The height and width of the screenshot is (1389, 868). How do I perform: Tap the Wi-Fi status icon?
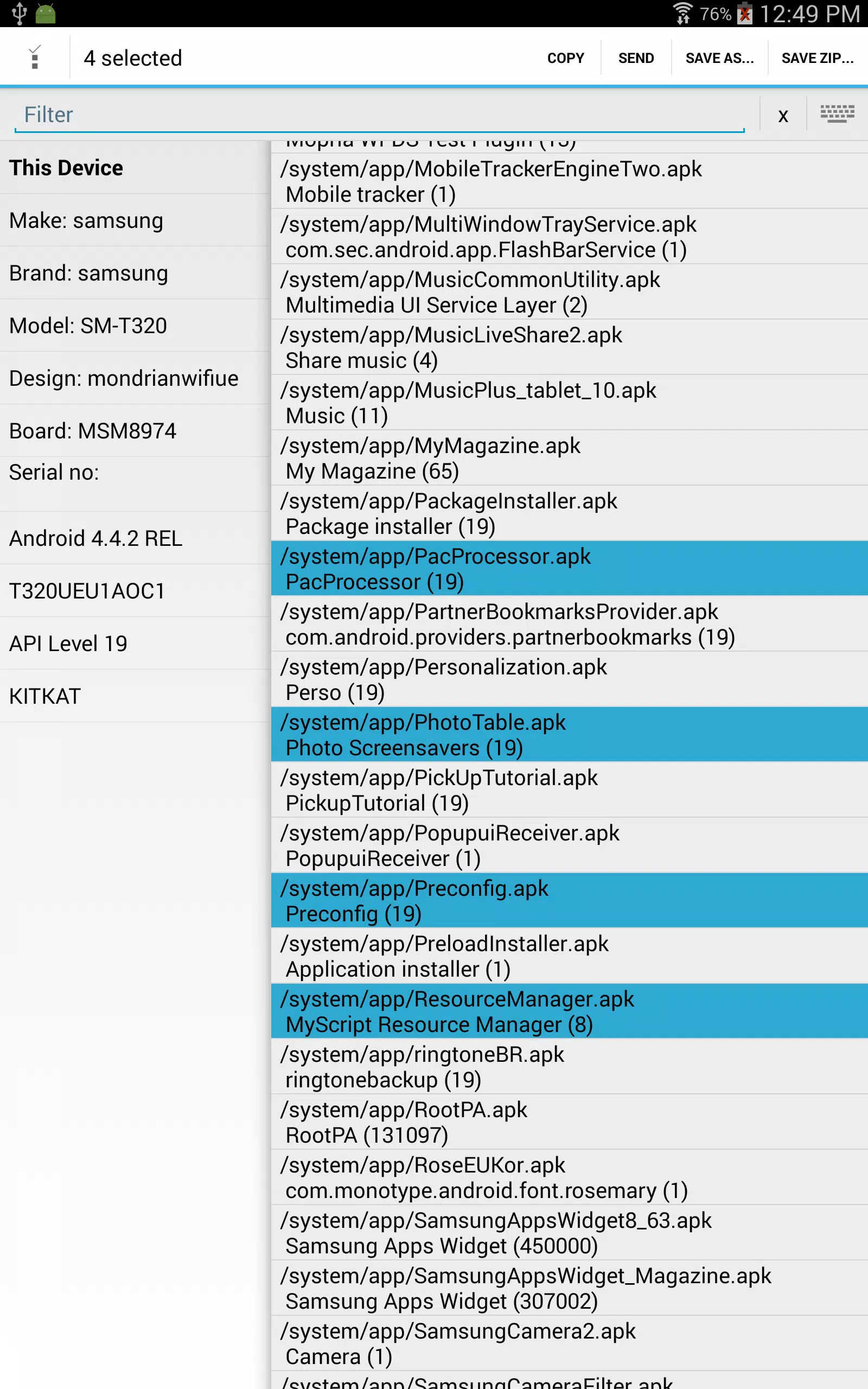[682, 13]
